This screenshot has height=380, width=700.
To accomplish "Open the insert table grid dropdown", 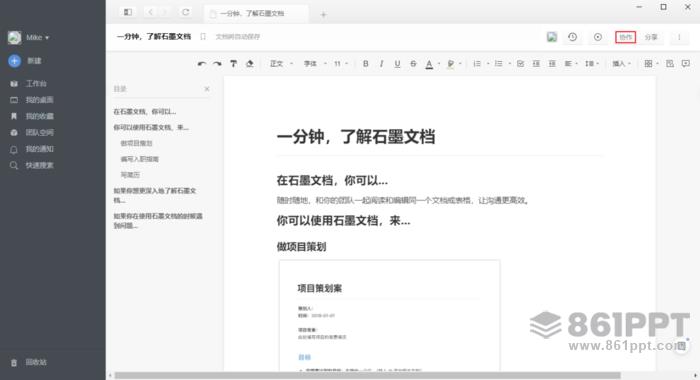I will tap(651, 64).
